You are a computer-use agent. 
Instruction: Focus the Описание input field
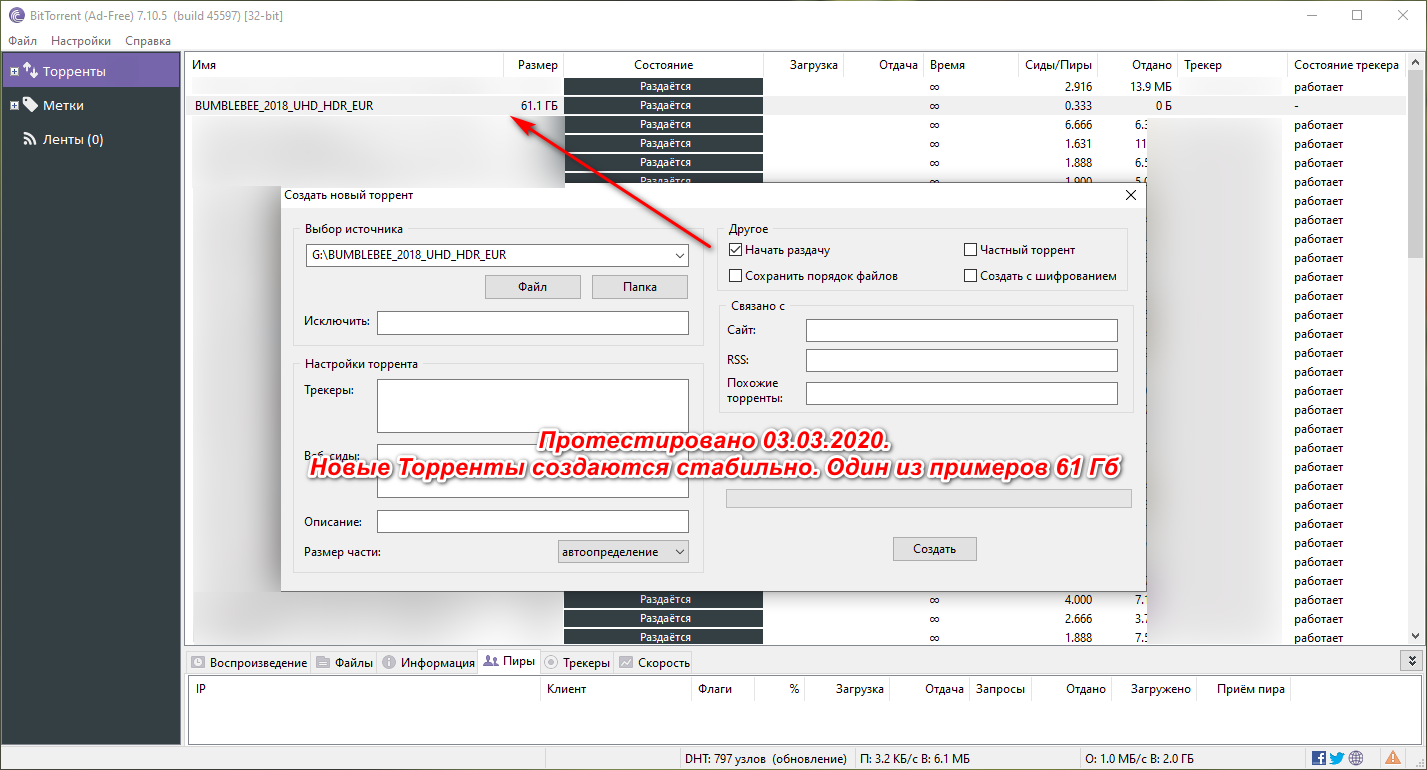(x=533, y=522)
